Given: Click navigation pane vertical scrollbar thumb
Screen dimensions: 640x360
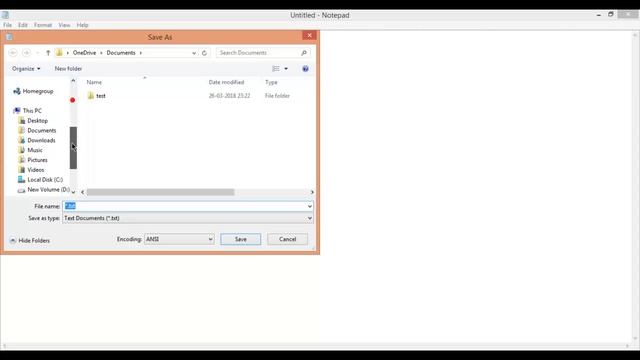Looking at the screenshot, I should coord(73,148).
